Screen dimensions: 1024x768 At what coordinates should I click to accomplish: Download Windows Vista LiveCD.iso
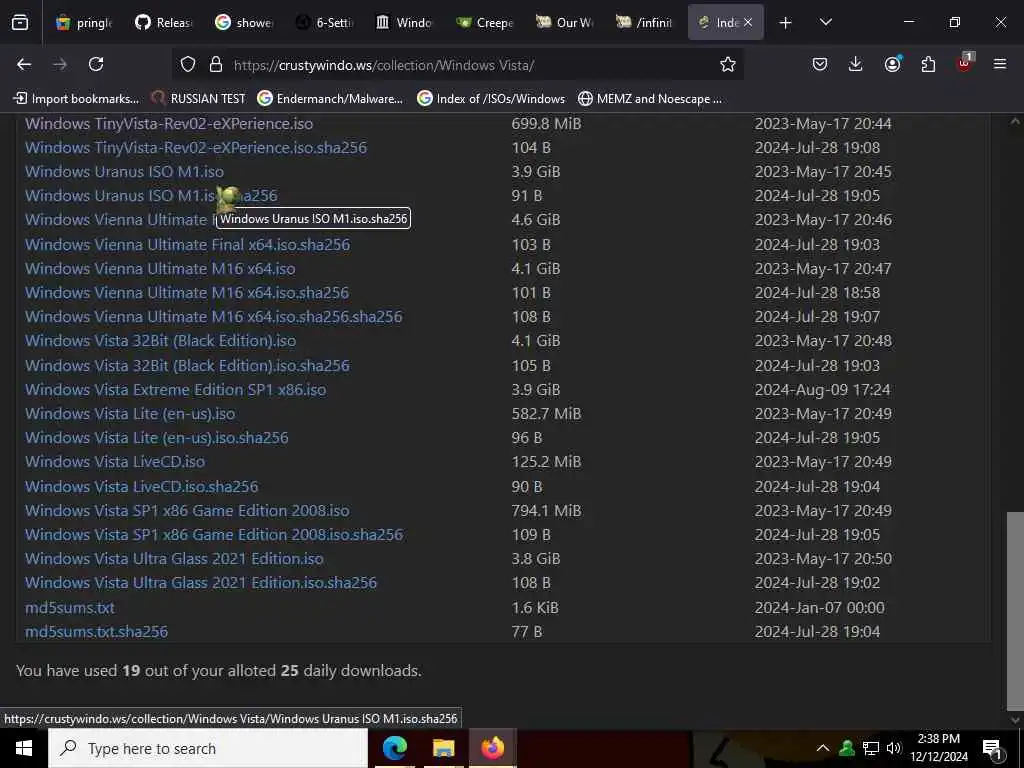(115, 462)
